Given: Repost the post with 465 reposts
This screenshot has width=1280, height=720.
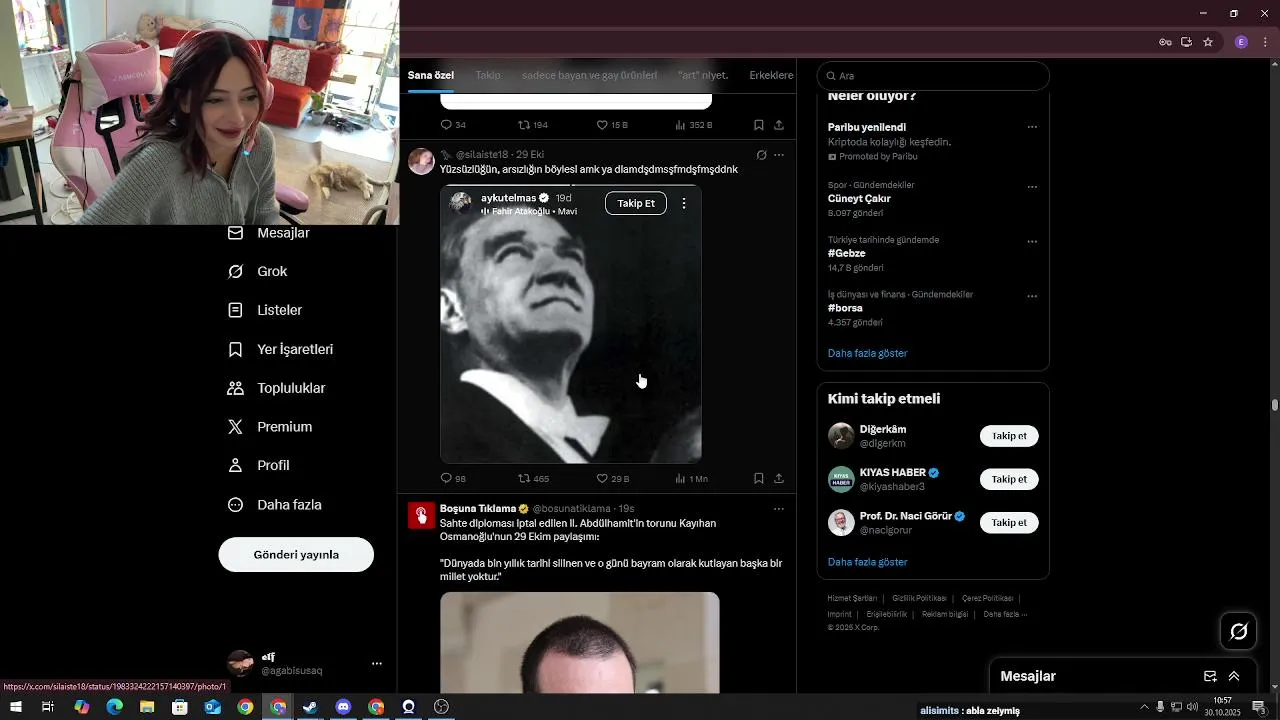Looking at the screenshot, I should (x=533, y=479).
